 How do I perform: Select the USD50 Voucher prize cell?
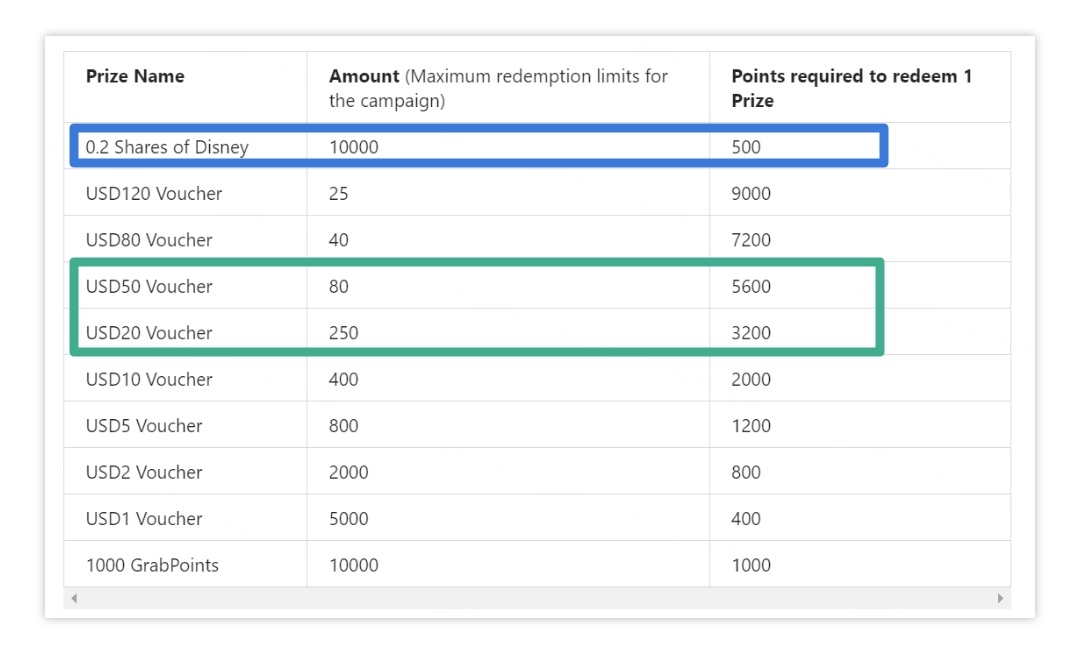click(x=149, y=286)
